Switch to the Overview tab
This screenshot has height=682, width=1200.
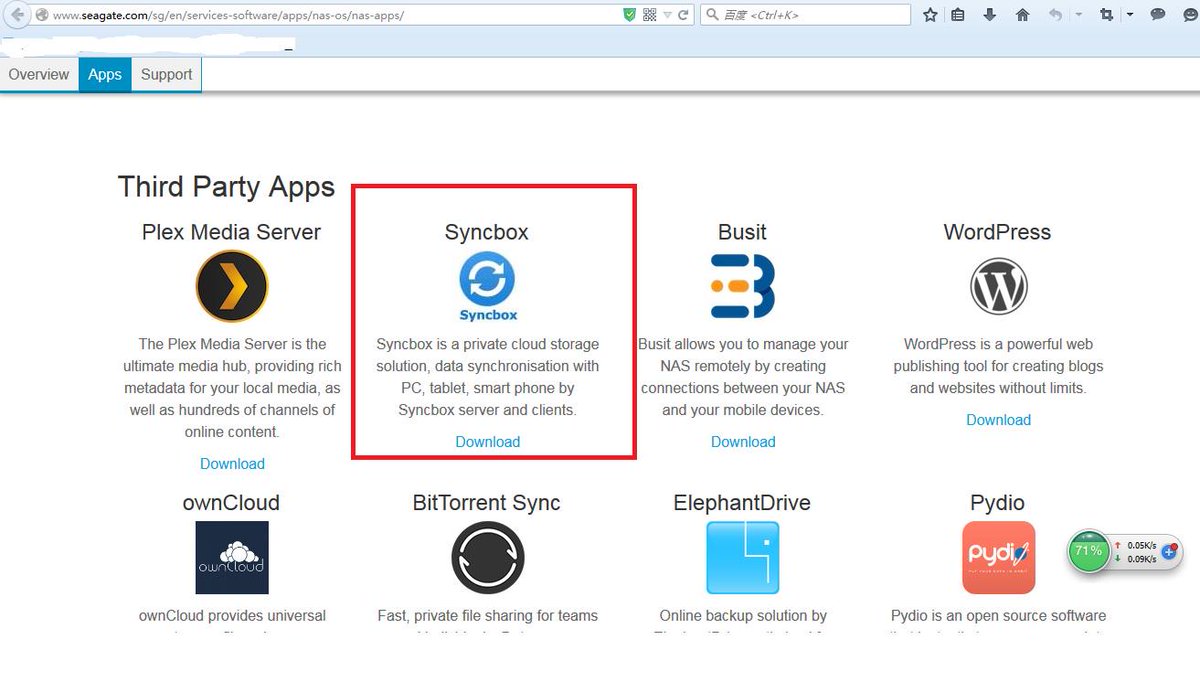(x=39, y=75)
